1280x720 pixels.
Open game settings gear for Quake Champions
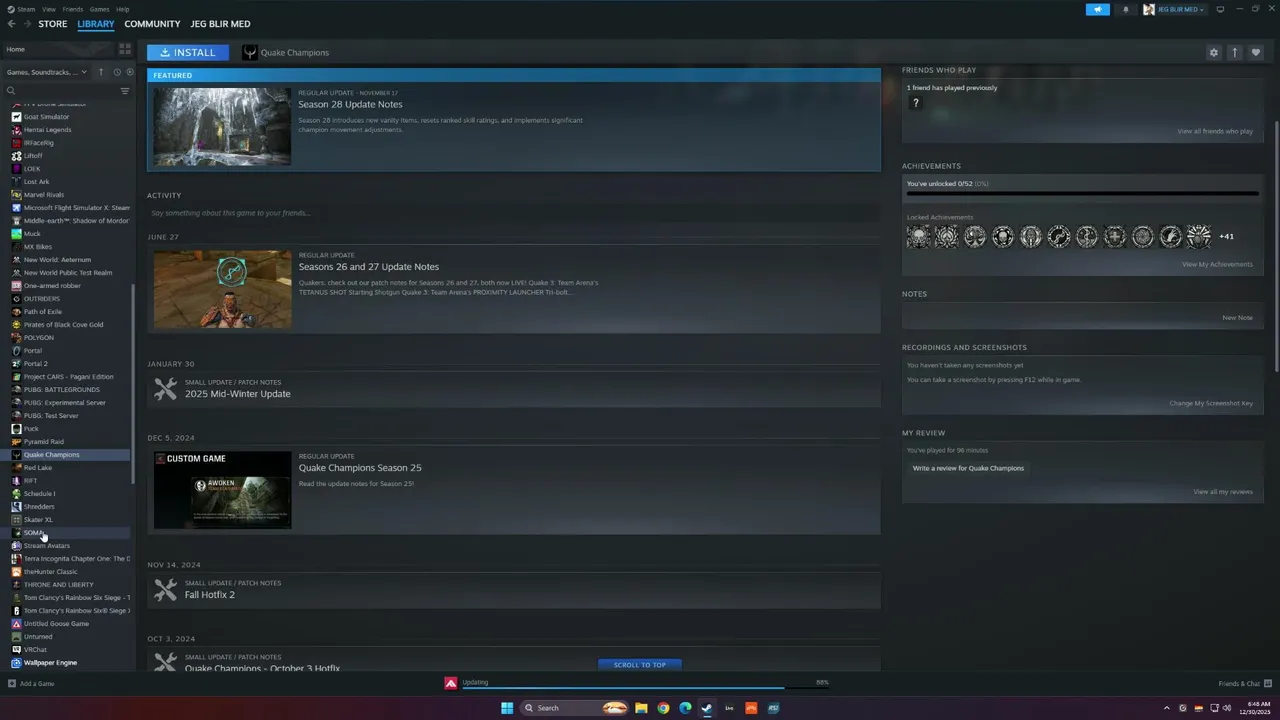[1214, 53]
